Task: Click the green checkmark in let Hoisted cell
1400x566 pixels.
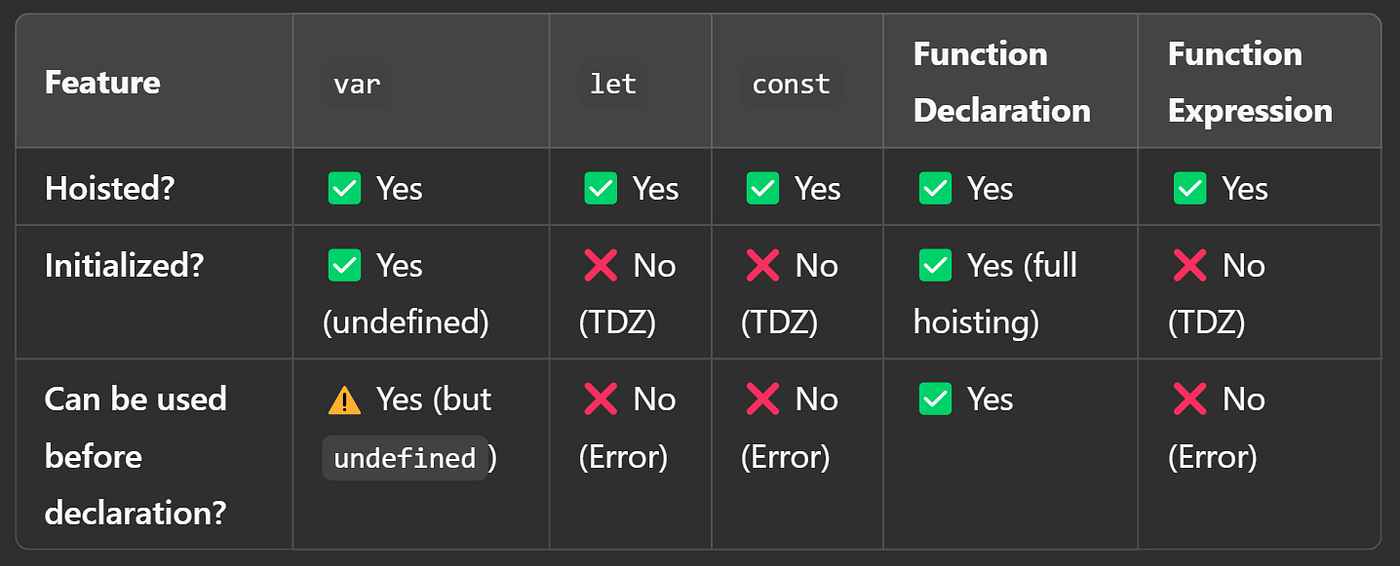Action: 600,188
